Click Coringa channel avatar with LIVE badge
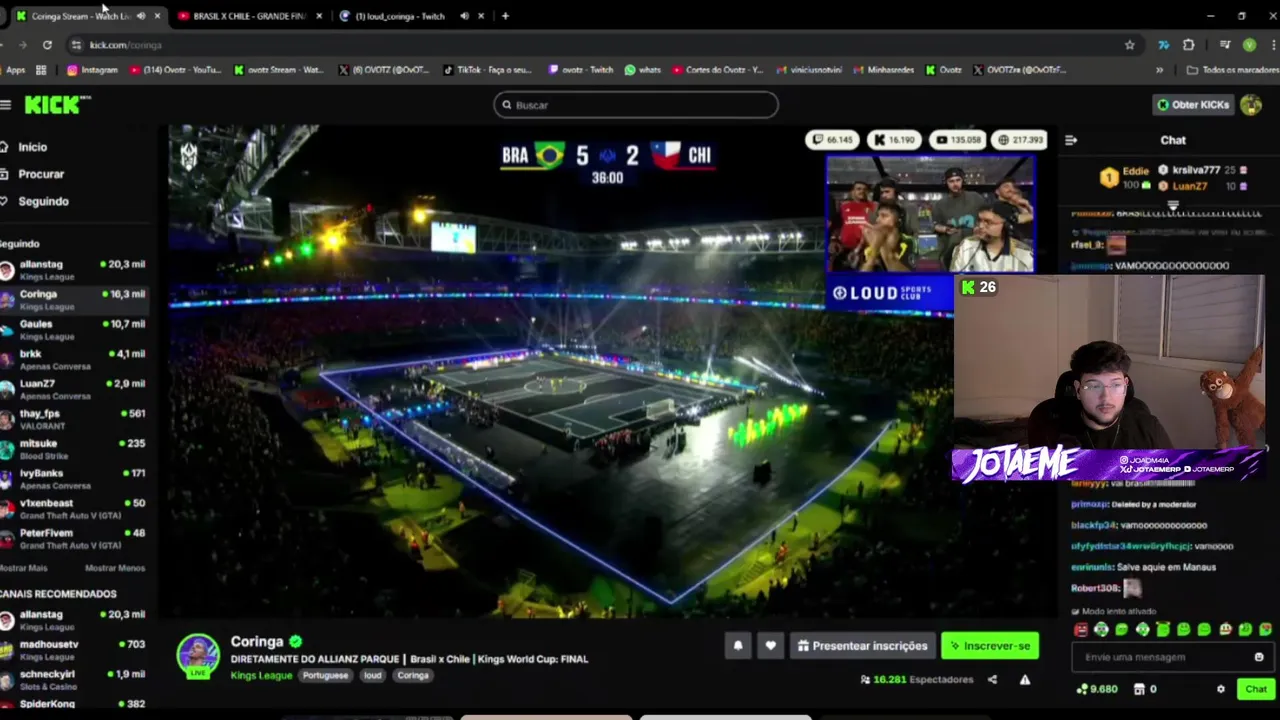The height and width of the screenshot is (720, 1280). (198, 656)
